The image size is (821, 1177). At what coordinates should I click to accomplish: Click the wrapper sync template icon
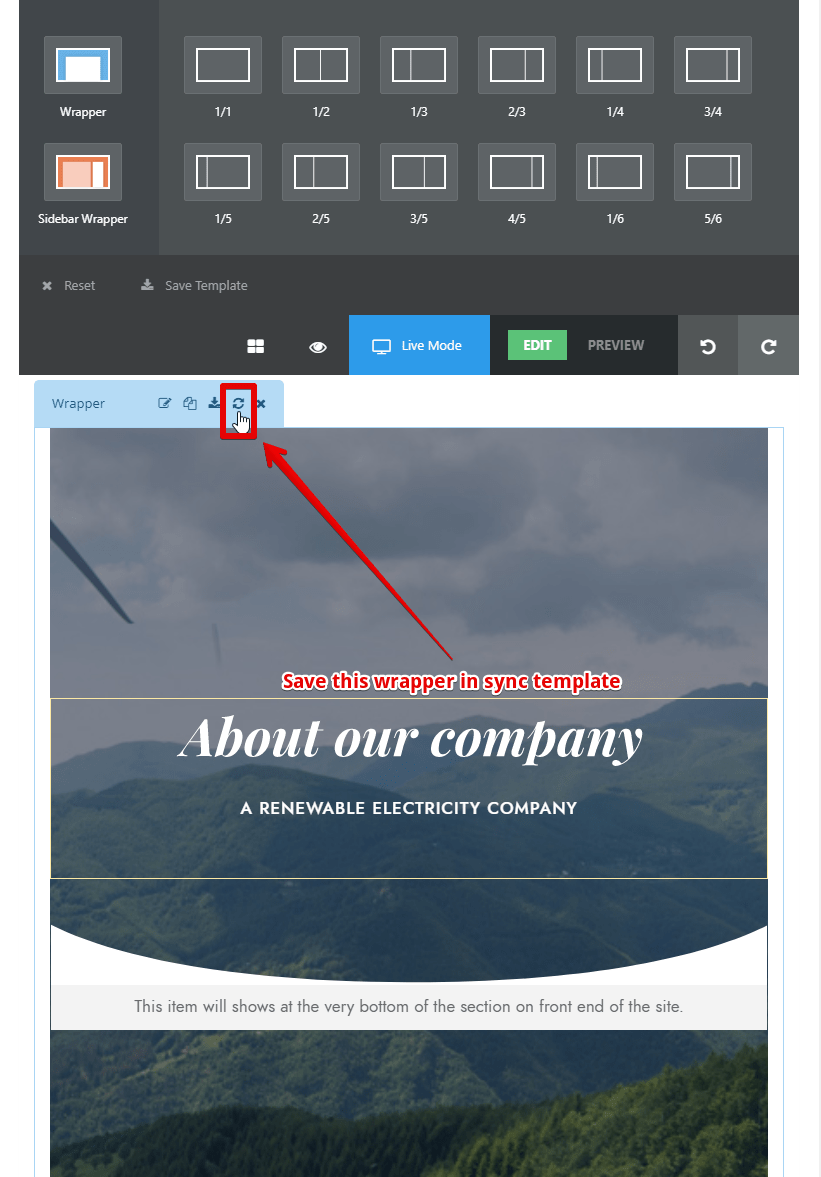(x=238, y=403)
